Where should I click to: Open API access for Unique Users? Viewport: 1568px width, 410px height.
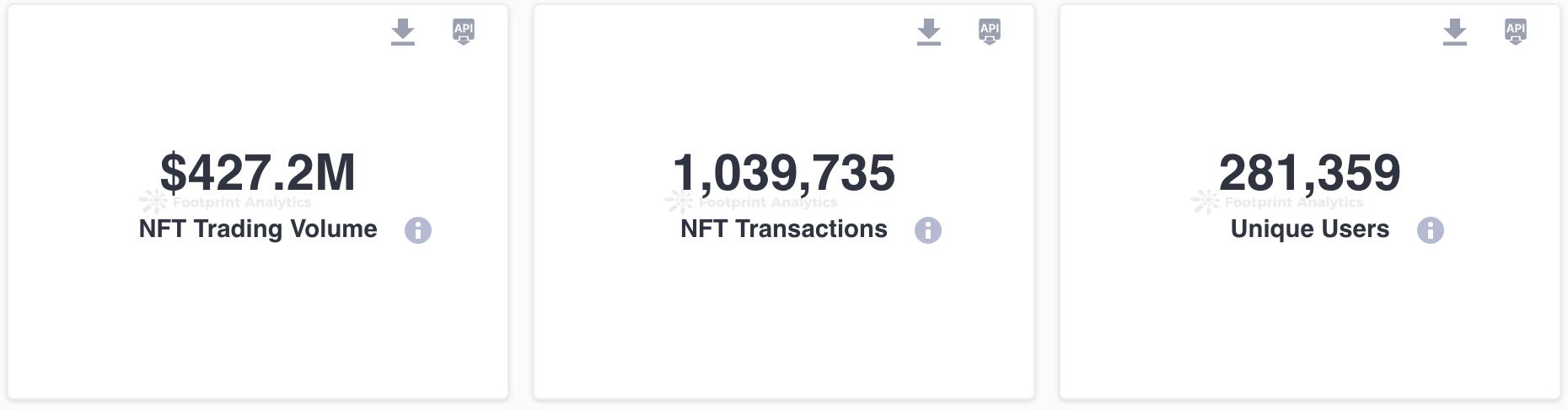[x=1516, y=32]
